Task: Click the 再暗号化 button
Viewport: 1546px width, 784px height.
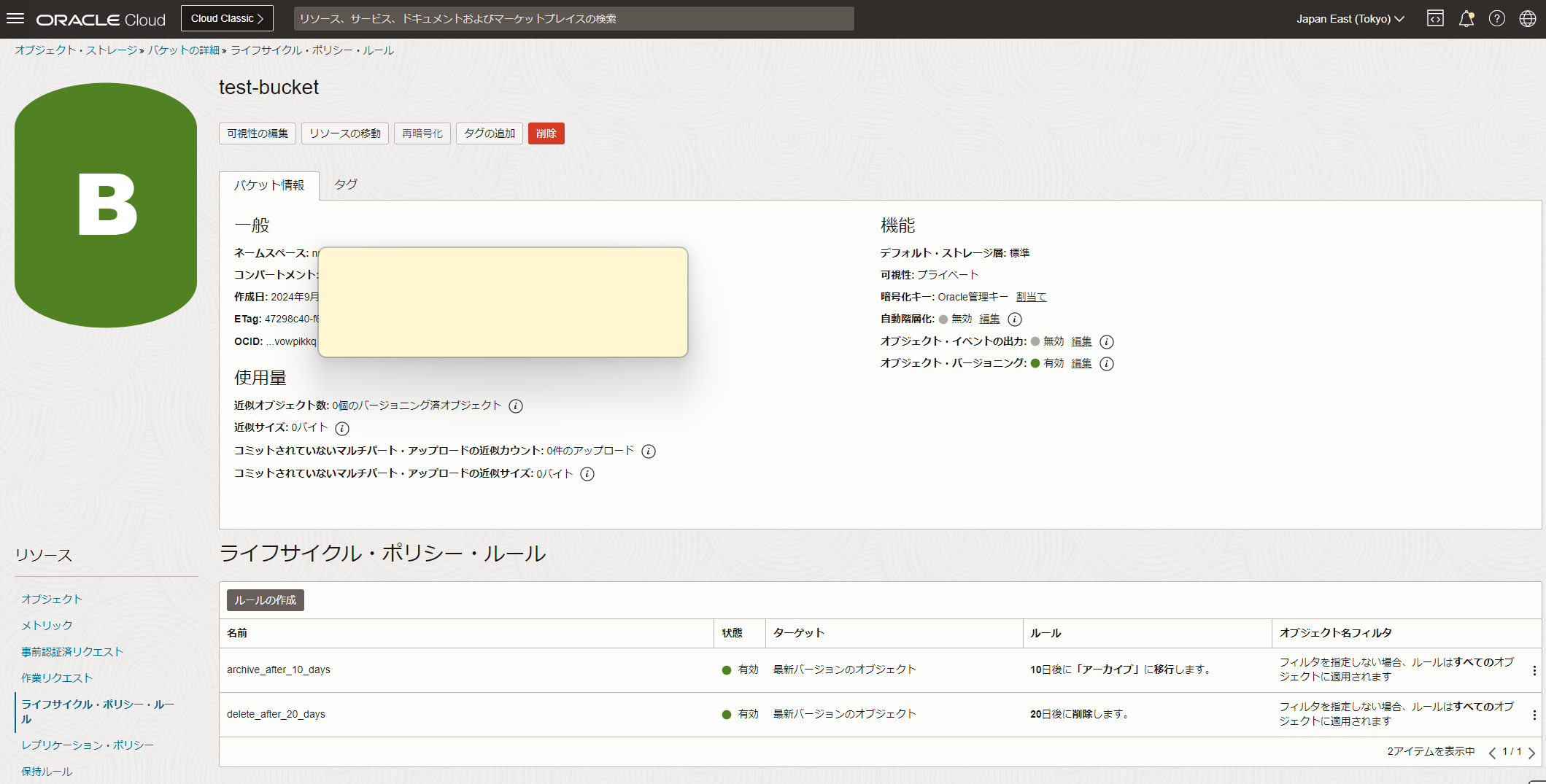Action: click(422, 133)
